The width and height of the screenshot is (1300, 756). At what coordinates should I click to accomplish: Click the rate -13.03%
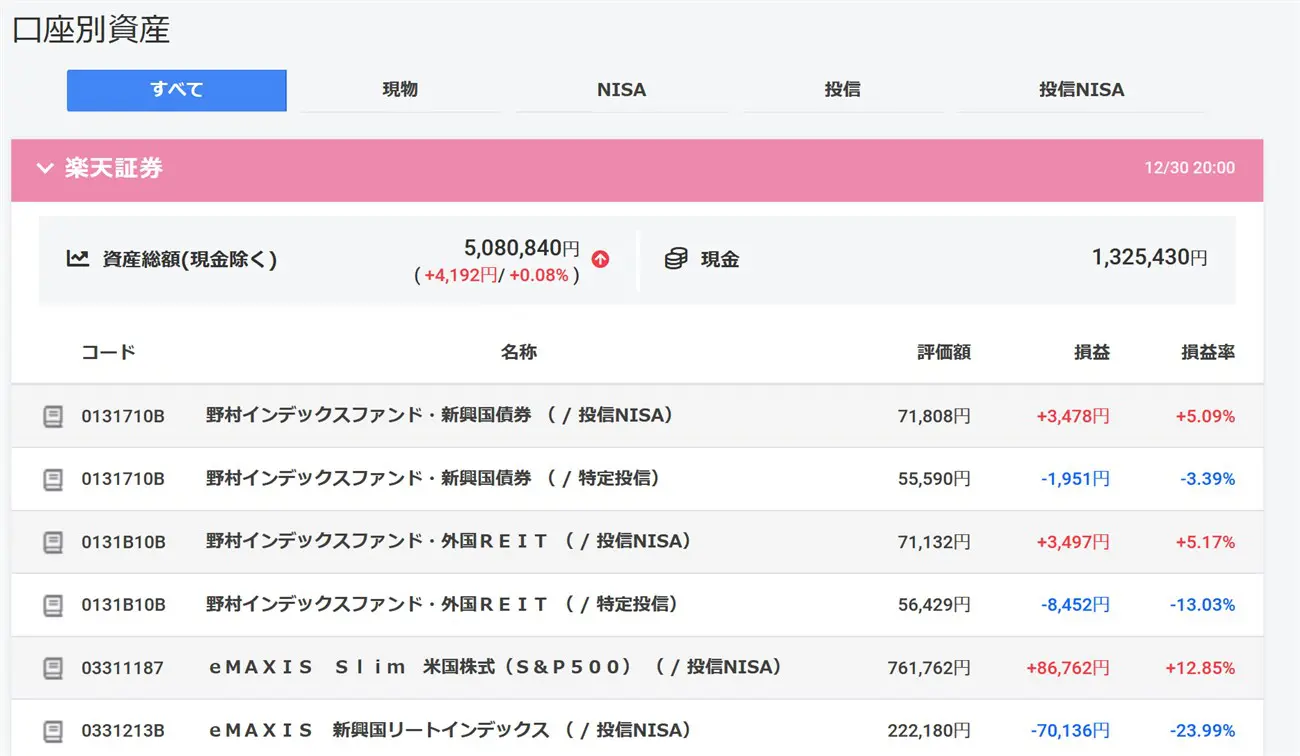(x=1202, y=605)
